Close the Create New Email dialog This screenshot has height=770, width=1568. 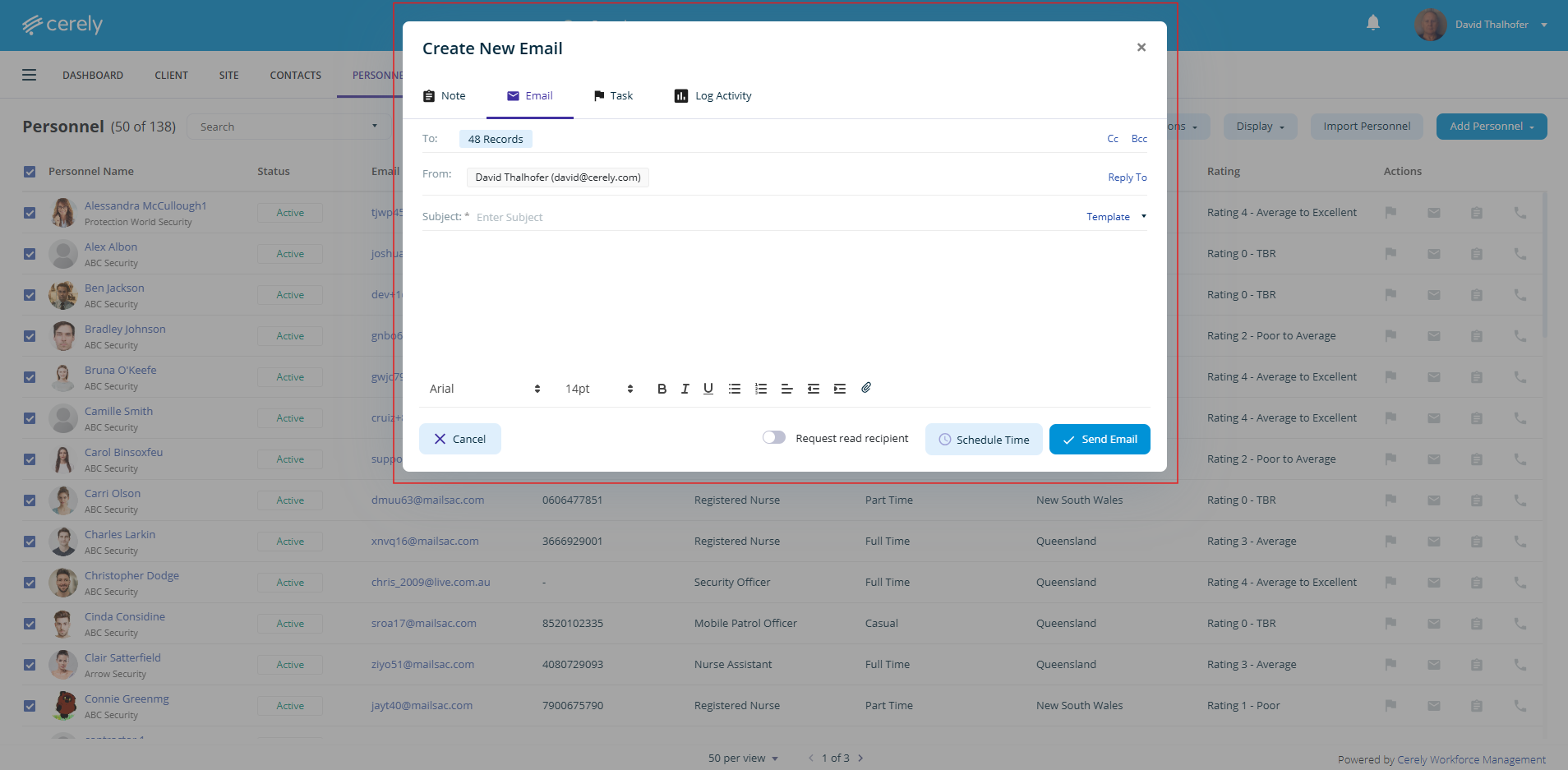pyautogui.click(x=1141, y=48)
